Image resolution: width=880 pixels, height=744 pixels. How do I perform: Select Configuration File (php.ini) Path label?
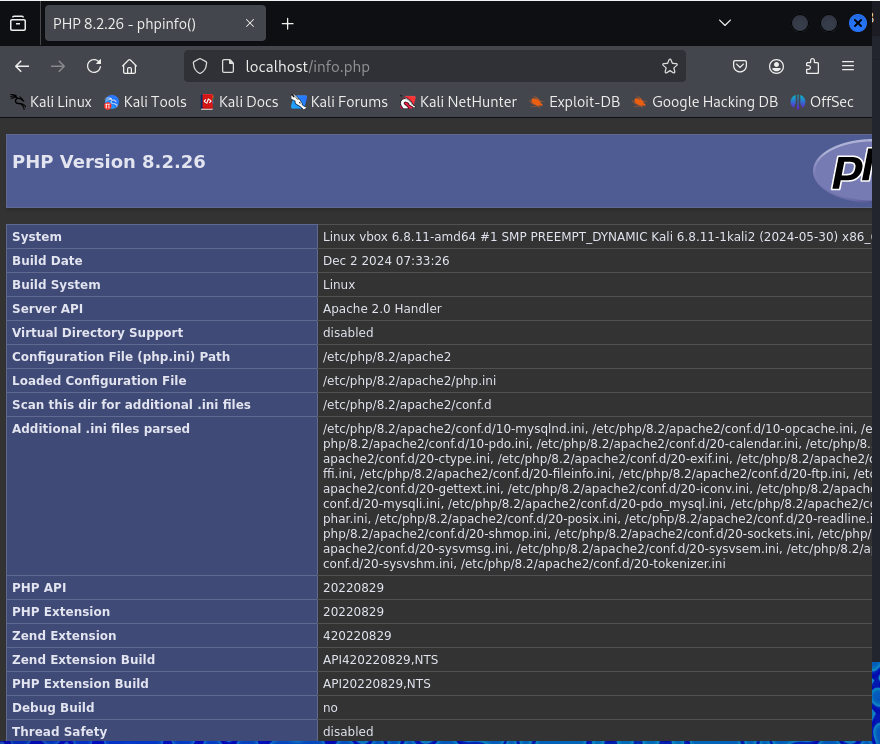pos(121,357)
